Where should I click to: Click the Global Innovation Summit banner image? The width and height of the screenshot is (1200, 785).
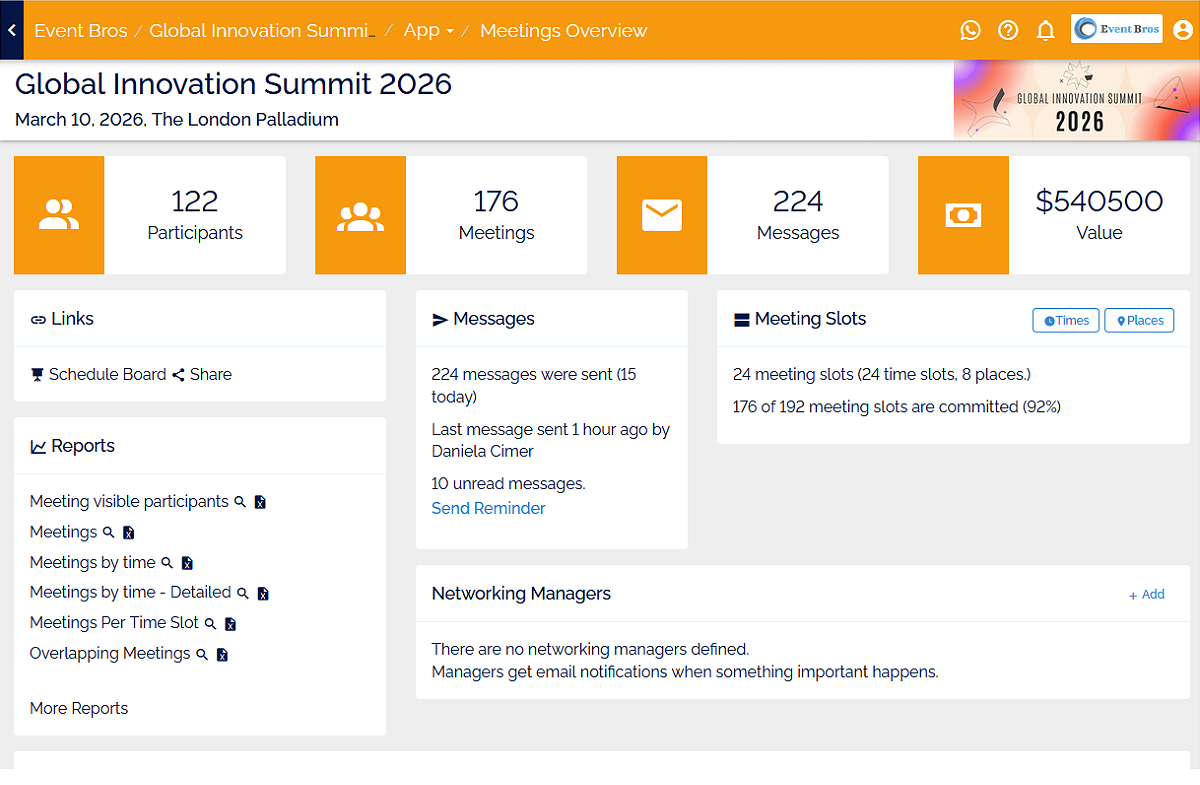click(x=1076, y=100)
